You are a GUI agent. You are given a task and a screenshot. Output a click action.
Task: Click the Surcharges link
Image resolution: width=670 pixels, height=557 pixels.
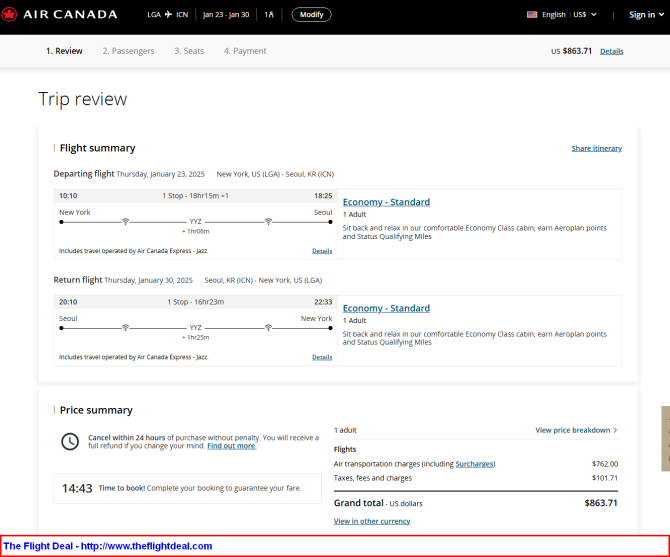click(x=475, y=464)
